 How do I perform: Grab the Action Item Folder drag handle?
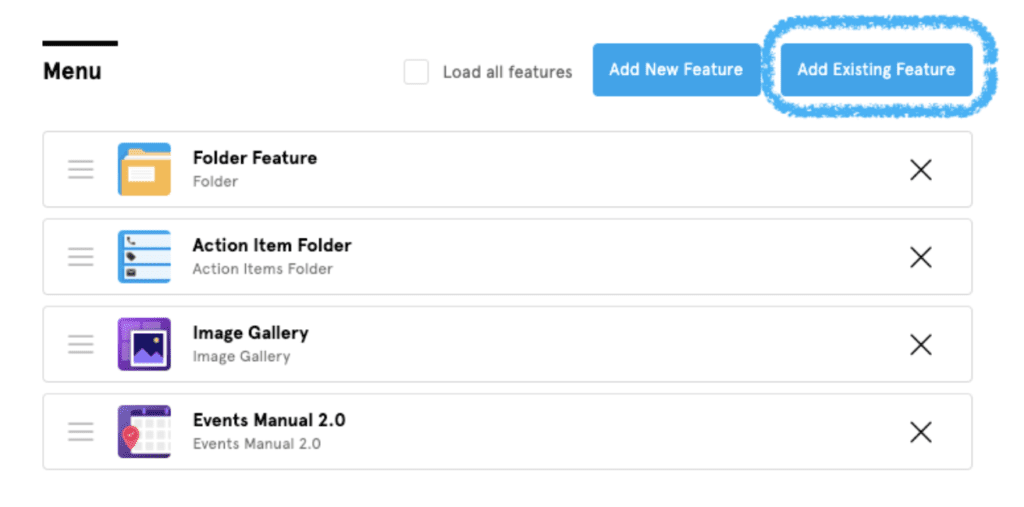81,257
